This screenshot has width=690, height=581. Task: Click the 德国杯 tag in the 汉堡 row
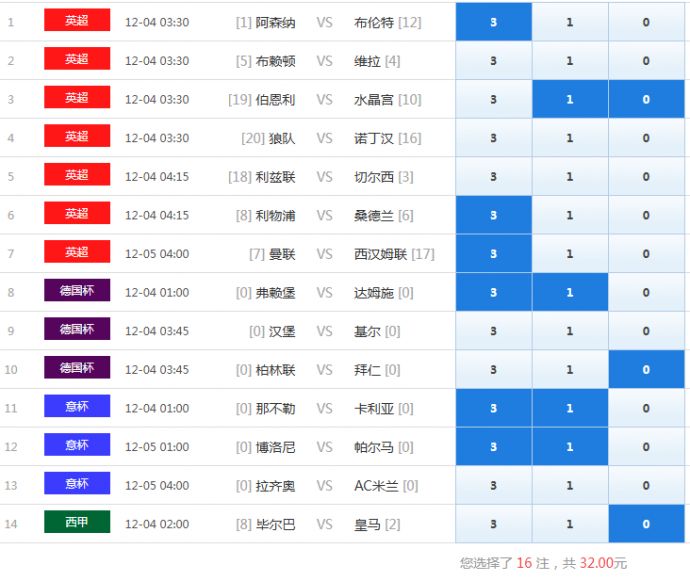point(77,329)
